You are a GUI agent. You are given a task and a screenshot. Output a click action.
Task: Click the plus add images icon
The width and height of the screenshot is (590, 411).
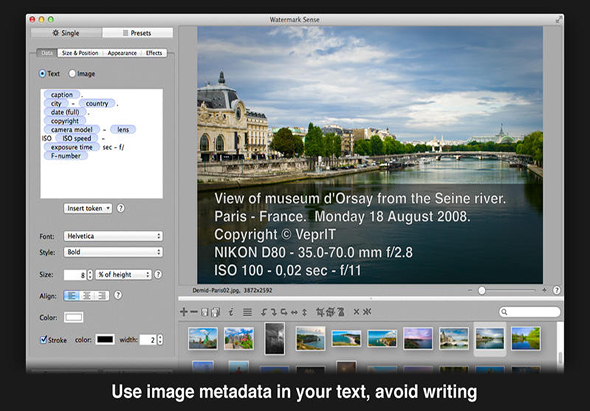[x=184, y=312]
